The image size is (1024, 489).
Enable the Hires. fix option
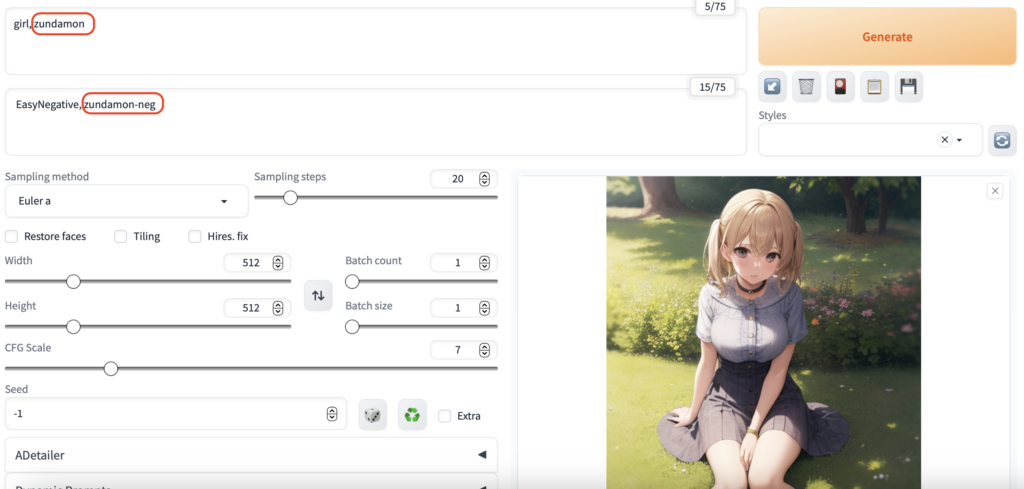click(x=195, y=237)
